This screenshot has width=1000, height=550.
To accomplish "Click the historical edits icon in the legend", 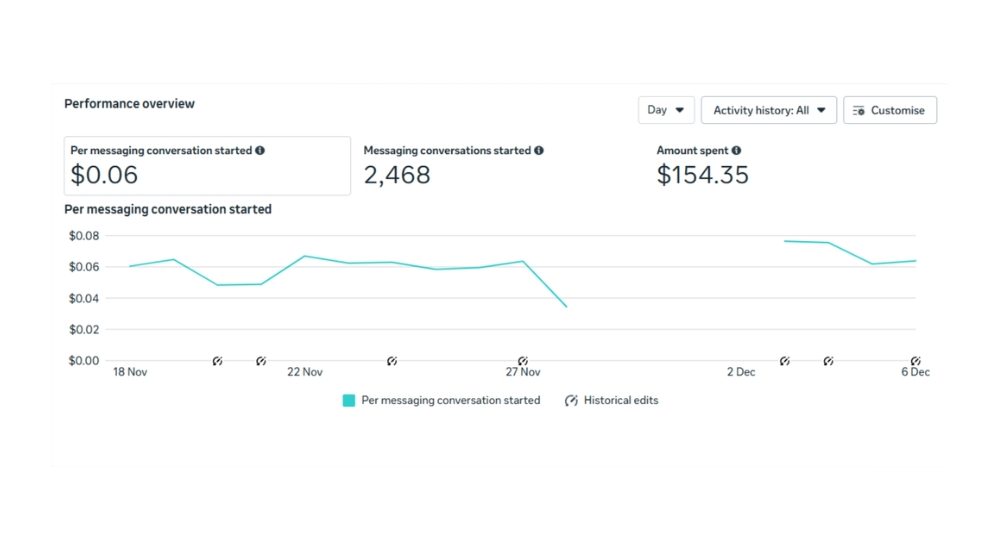I will pyautogui.click(x=571, y=400).
